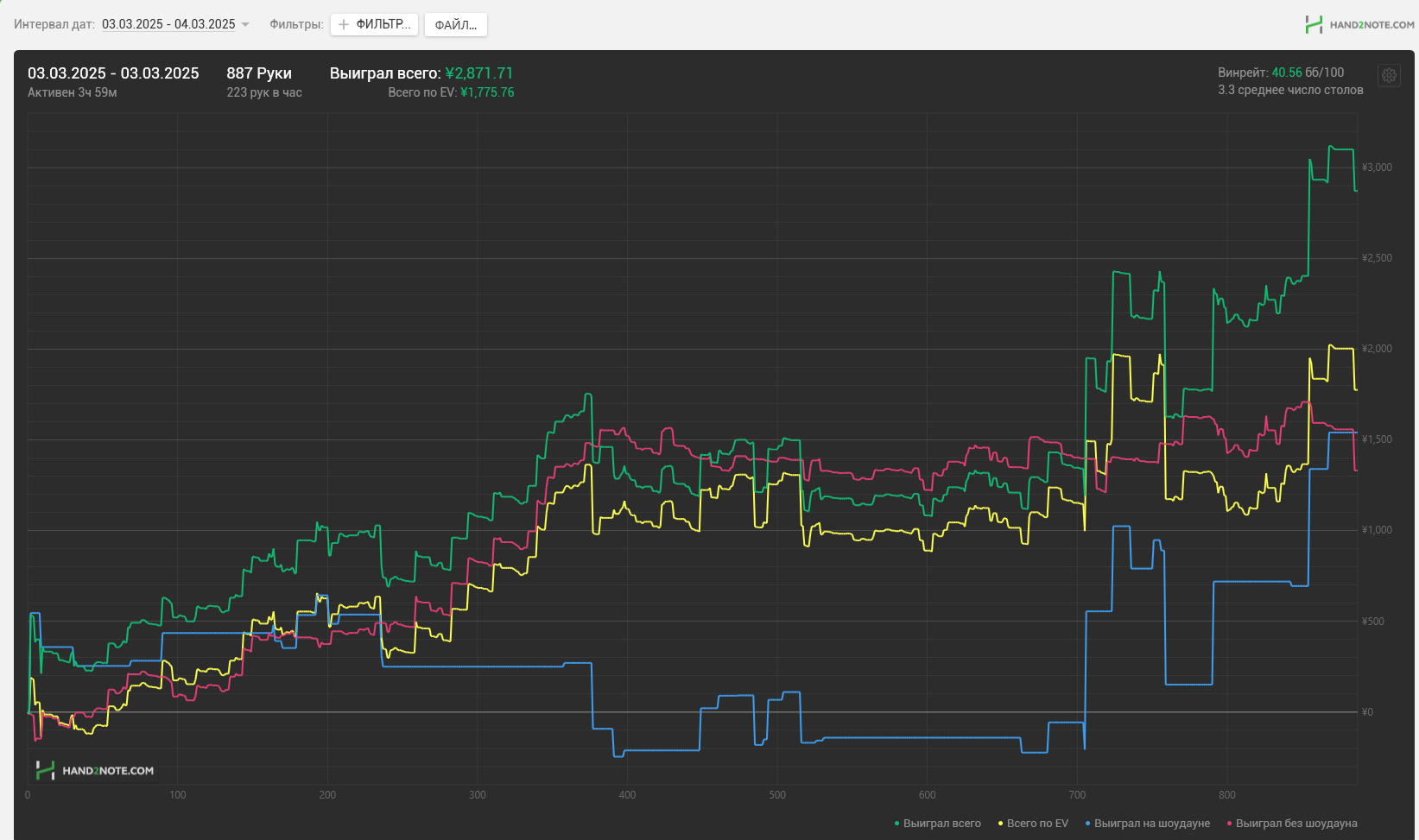
Task: Click the Всего по EV ¥1,775.76 value
Action: click(487, 92)
